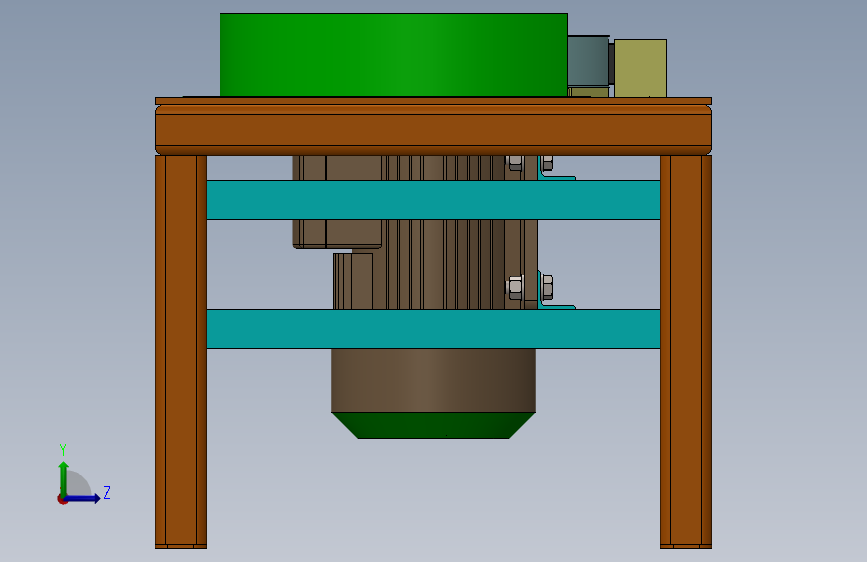867x562 pixels.
Task: Select the small ribbed block at the motor's lower left
Action: tap(353, 281)
